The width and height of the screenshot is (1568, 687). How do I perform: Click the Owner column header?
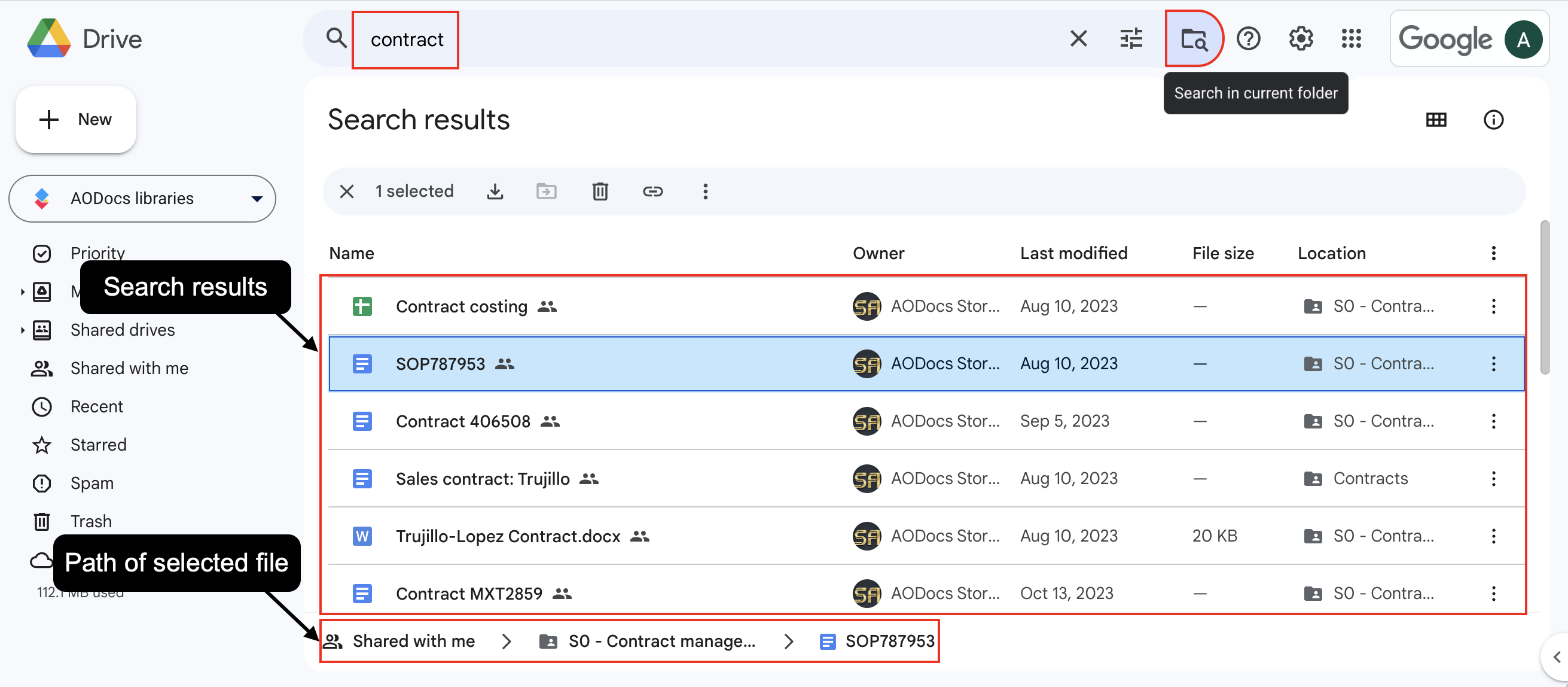pyautogui.click(x=878, y=253)
